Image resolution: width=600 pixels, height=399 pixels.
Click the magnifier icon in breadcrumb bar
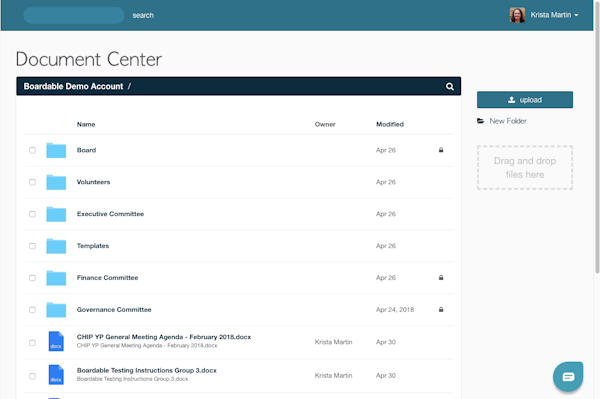(x=450, y=86)
